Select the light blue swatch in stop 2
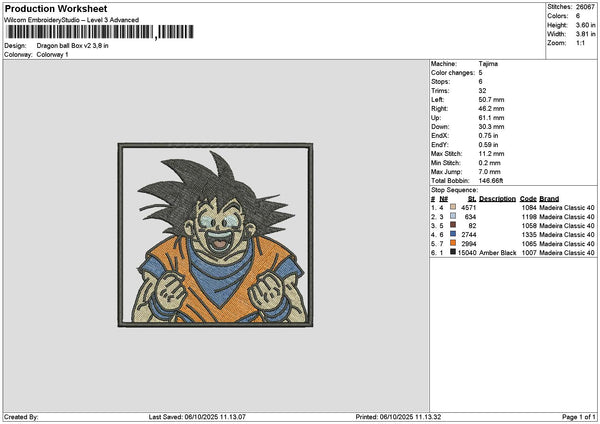The height and width of the screenshot is (424, 600). tap(453, 216)
